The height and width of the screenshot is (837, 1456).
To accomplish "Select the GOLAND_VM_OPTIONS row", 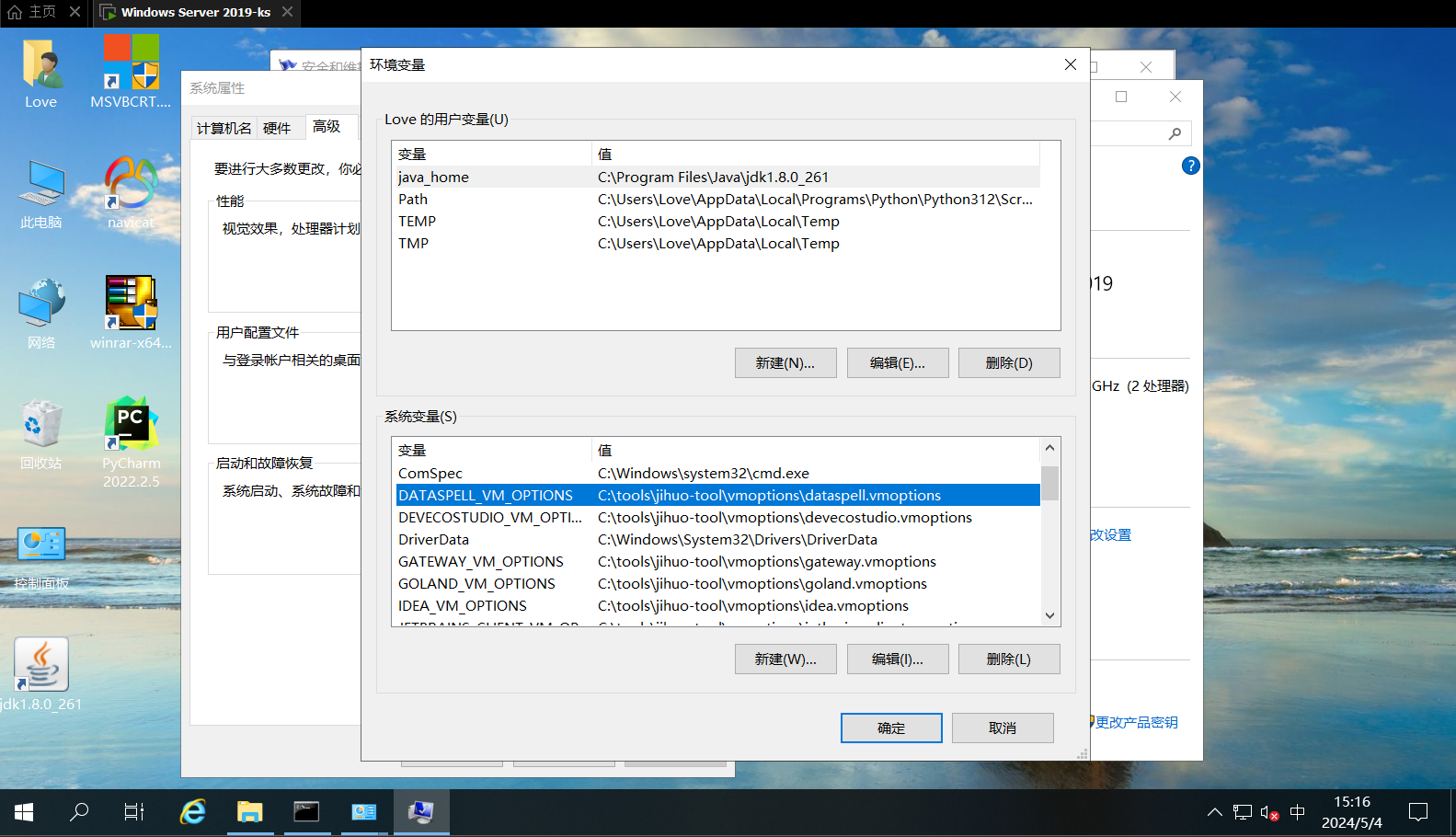I will tap(717, 583).
